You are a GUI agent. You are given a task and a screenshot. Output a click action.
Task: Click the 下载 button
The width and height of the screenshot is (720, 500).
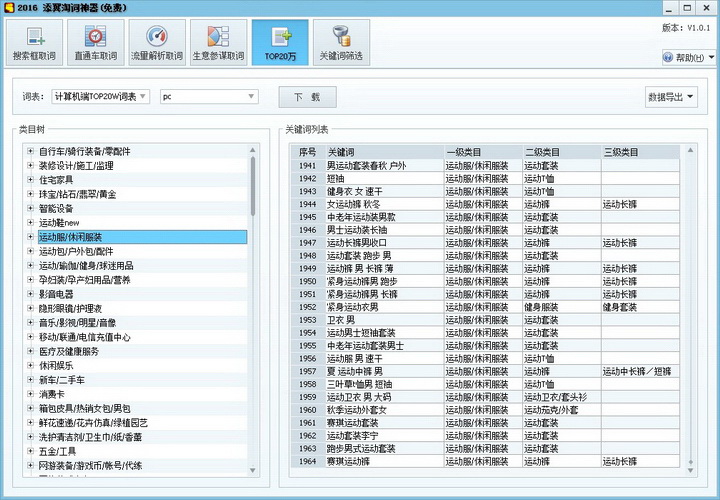click(307, 97)
